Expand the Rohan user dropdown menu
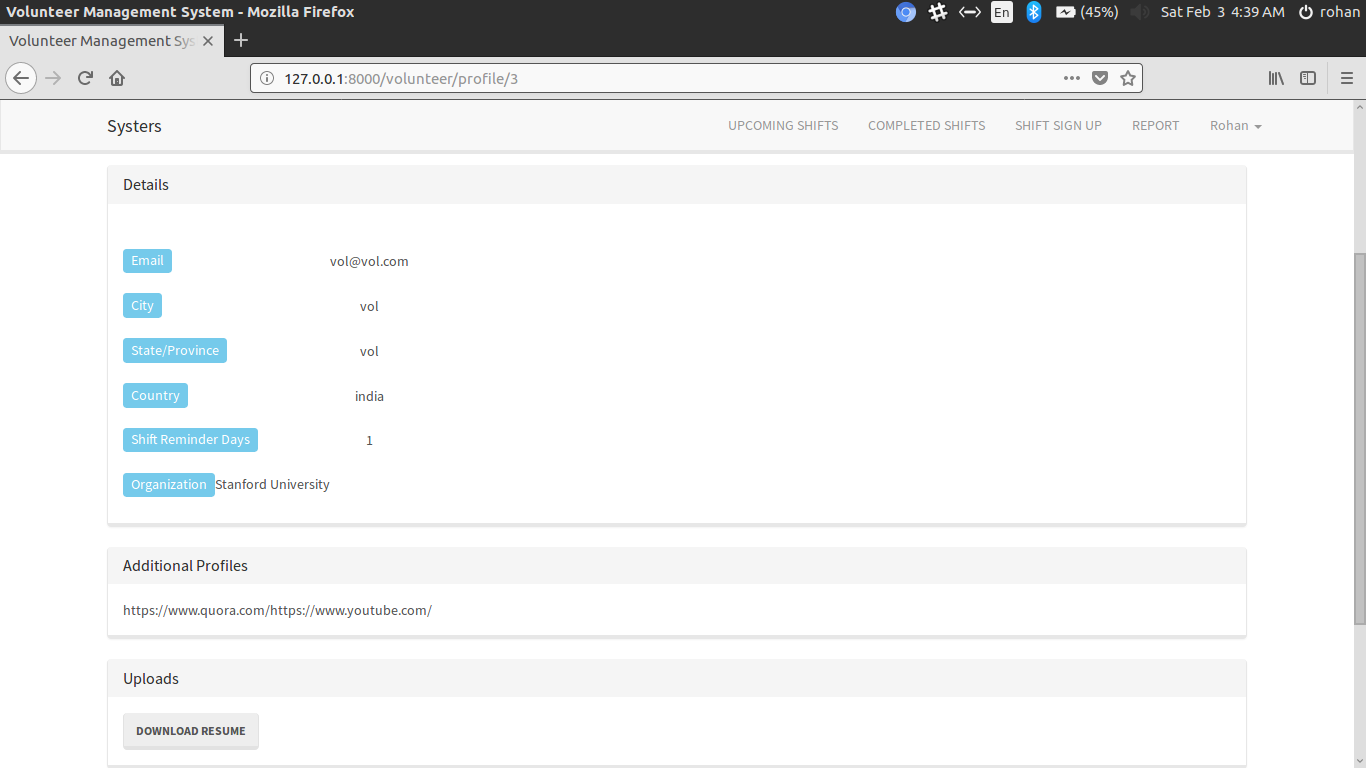Image resolution: width=1366 pixels, height=768 pixels. pyautogui.click(x=1235, y=125)
